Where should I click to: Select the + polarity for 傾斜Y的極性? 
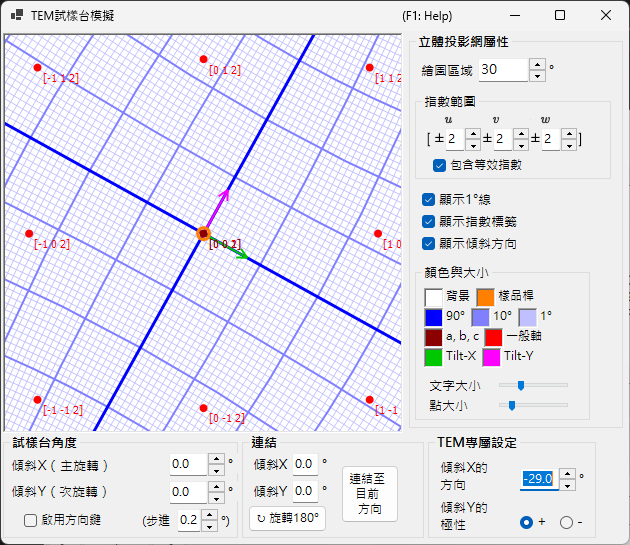[x=526, y=522]
